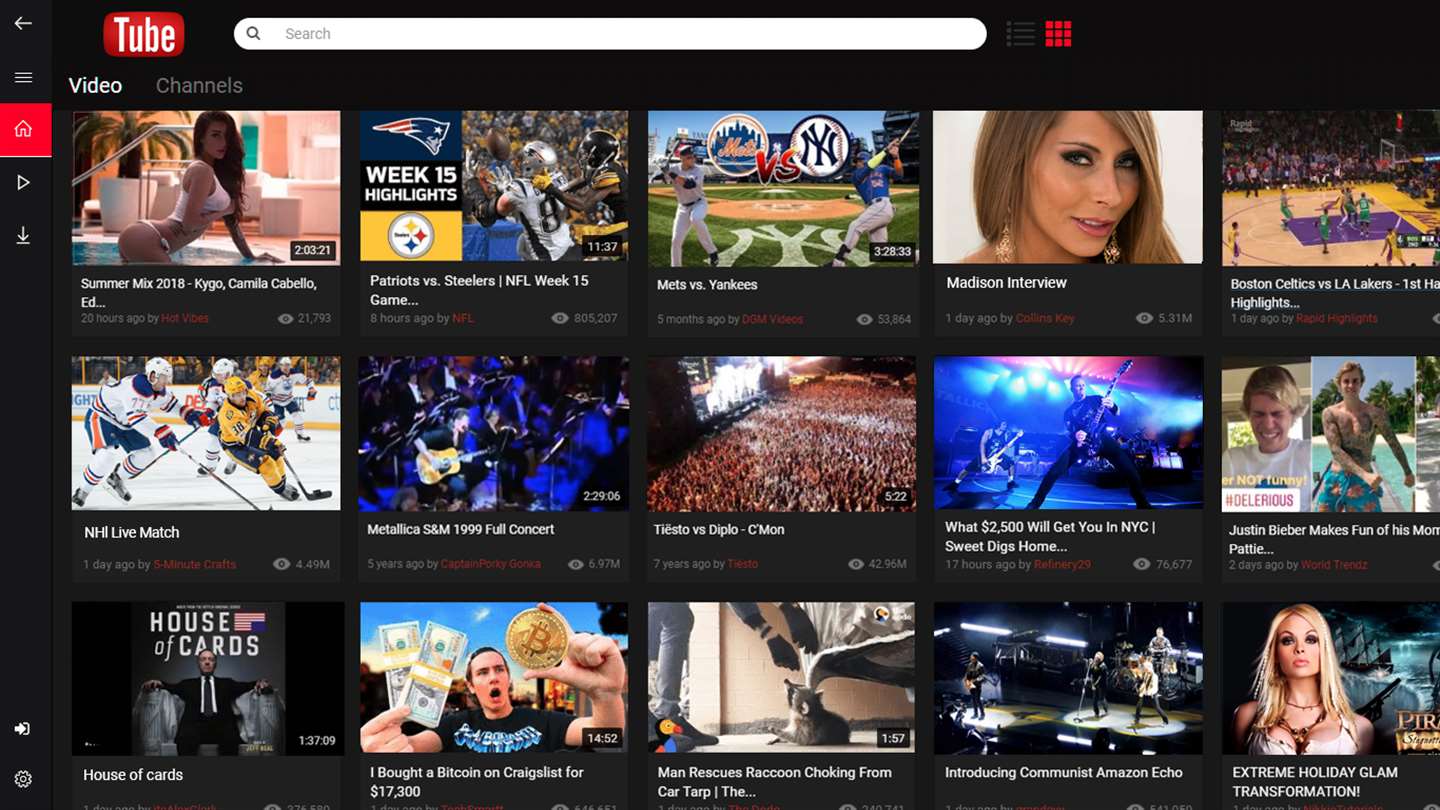Open the 5-Minute Crafts channel link
The width and height of the screenshot is (1440, 810).
click(195, 564)
